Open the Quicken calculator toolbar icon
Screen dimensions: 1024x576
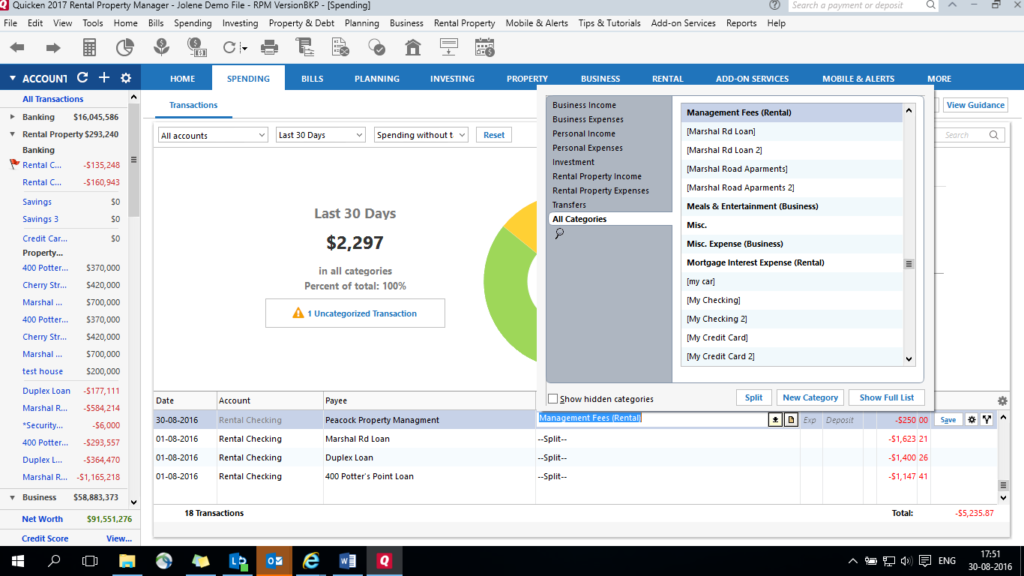[x=89, y=46]
